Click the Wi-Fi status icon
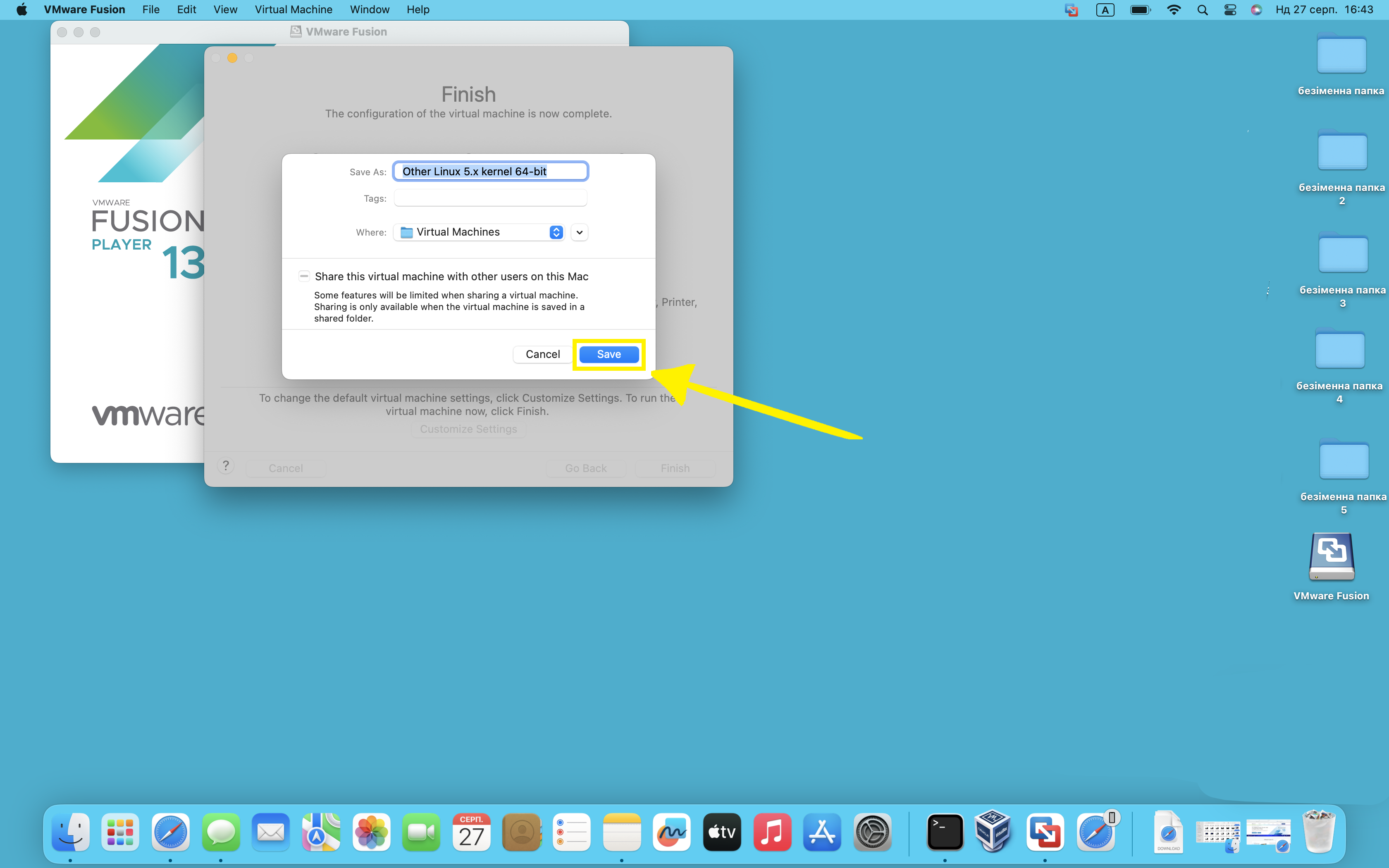The width and height of the screenshot is (1389, 868). pos(1174,10)
